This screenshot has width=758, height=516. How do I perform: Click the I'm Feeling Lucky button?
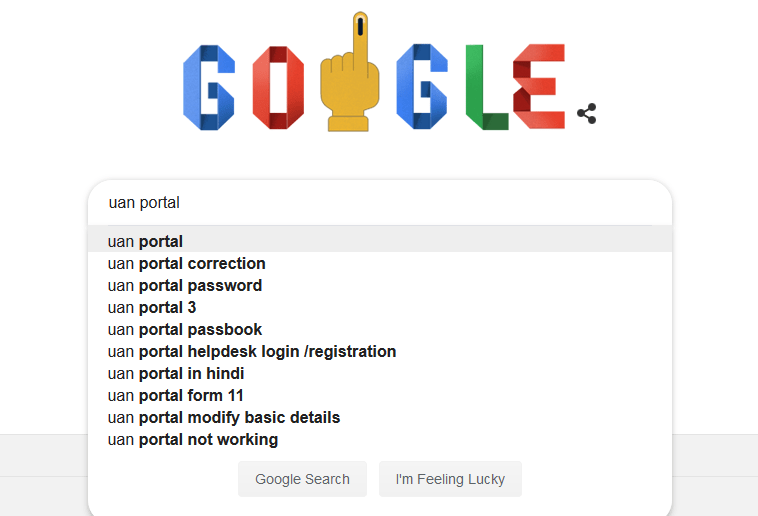coord(450,479)
